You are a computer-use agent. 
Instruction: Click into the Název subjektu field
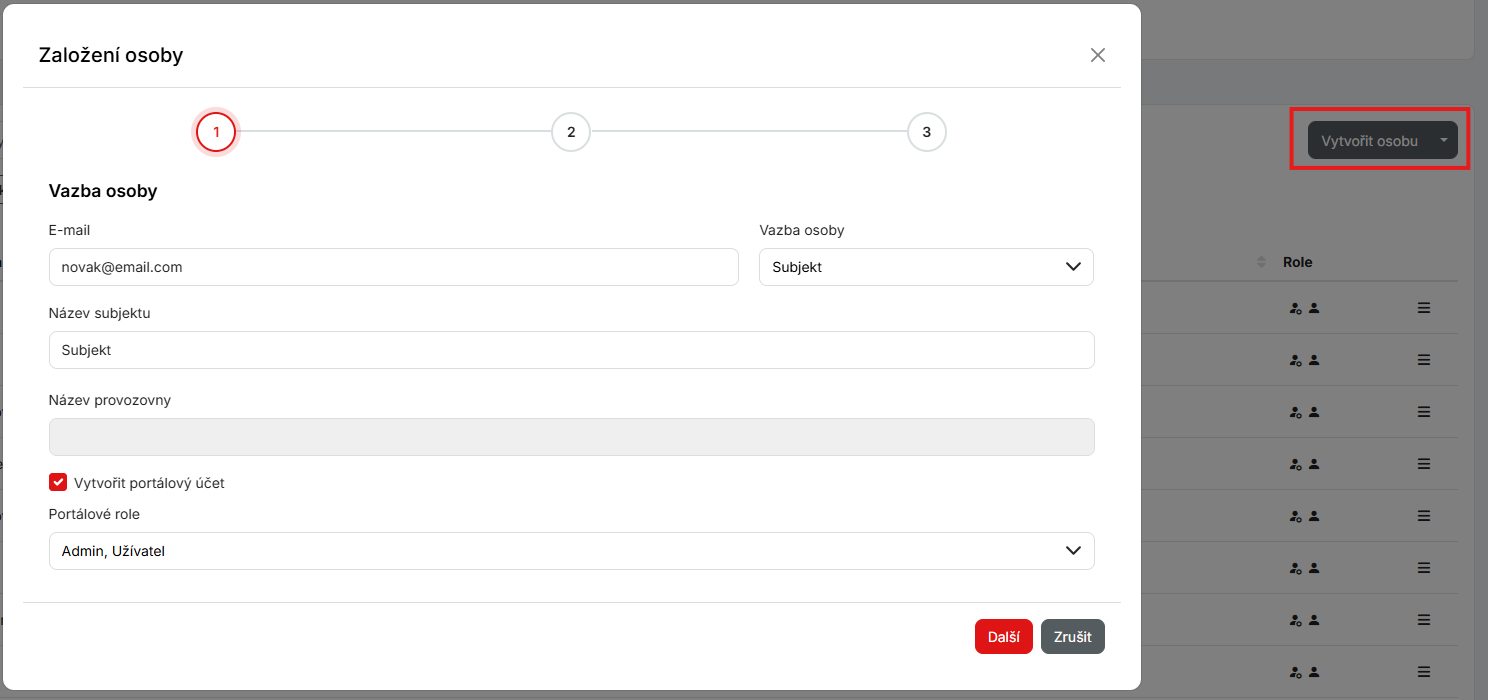click(x=571, y=350)
